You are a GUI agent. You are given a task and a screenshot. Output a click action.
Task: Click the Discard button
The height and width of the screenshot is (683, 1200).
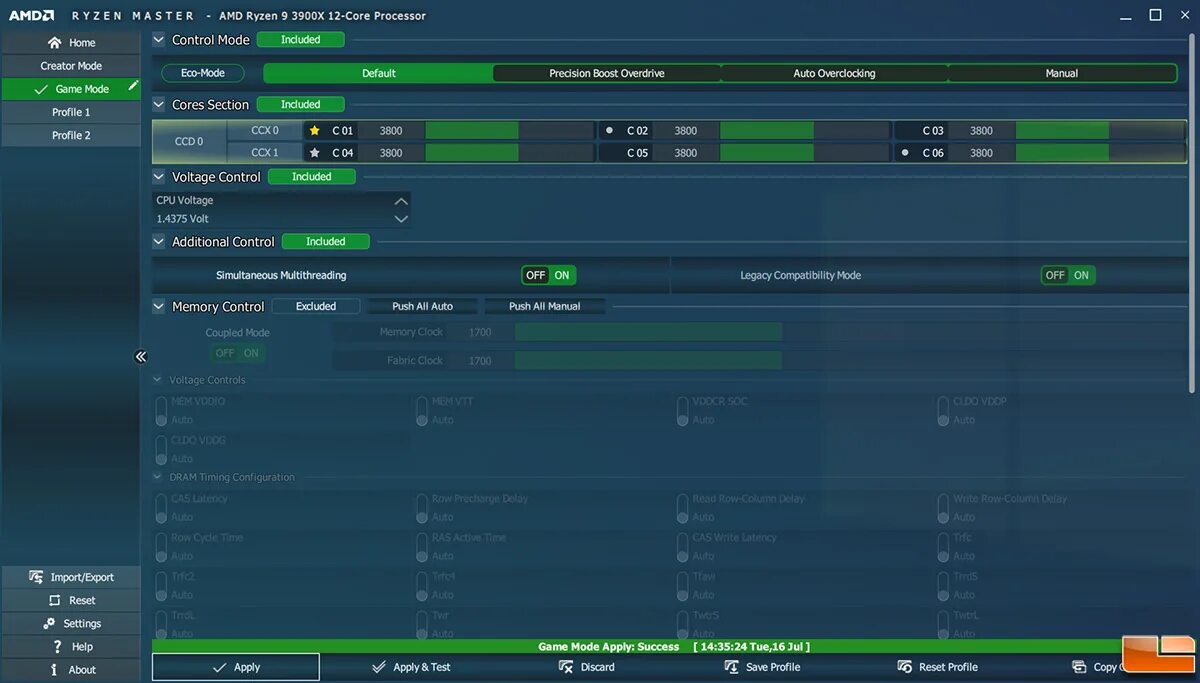pos(588,667)
